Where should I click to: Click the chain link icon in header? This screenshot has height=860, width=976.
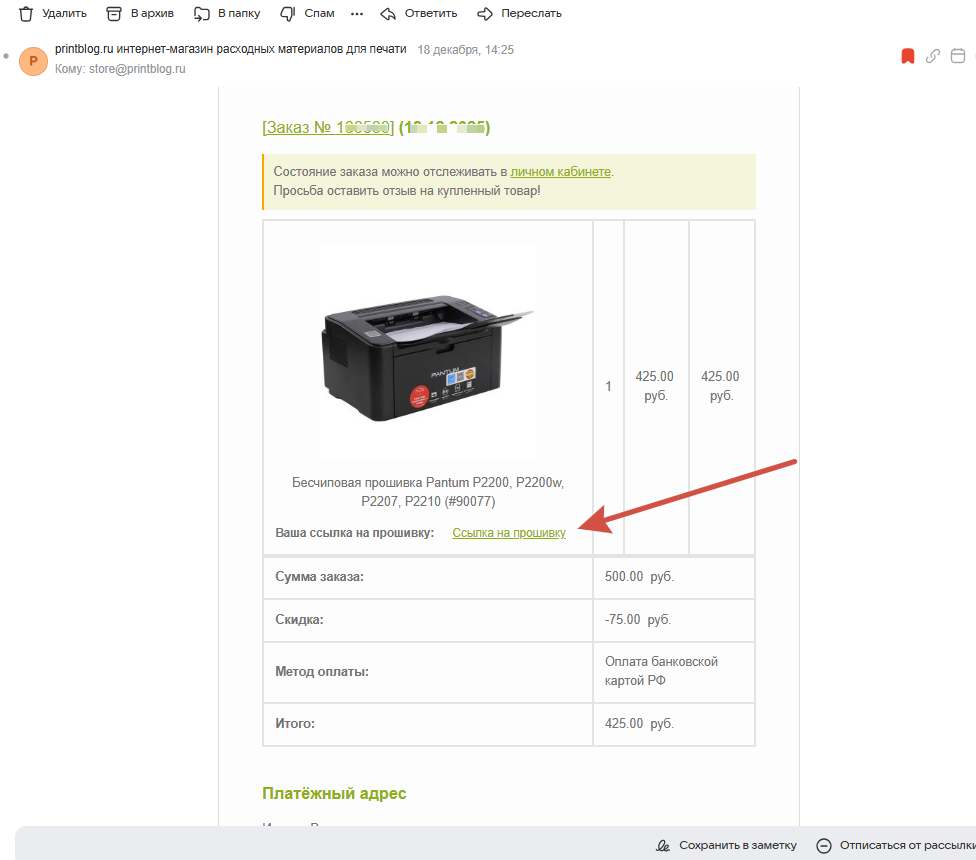tap(933, 56)
